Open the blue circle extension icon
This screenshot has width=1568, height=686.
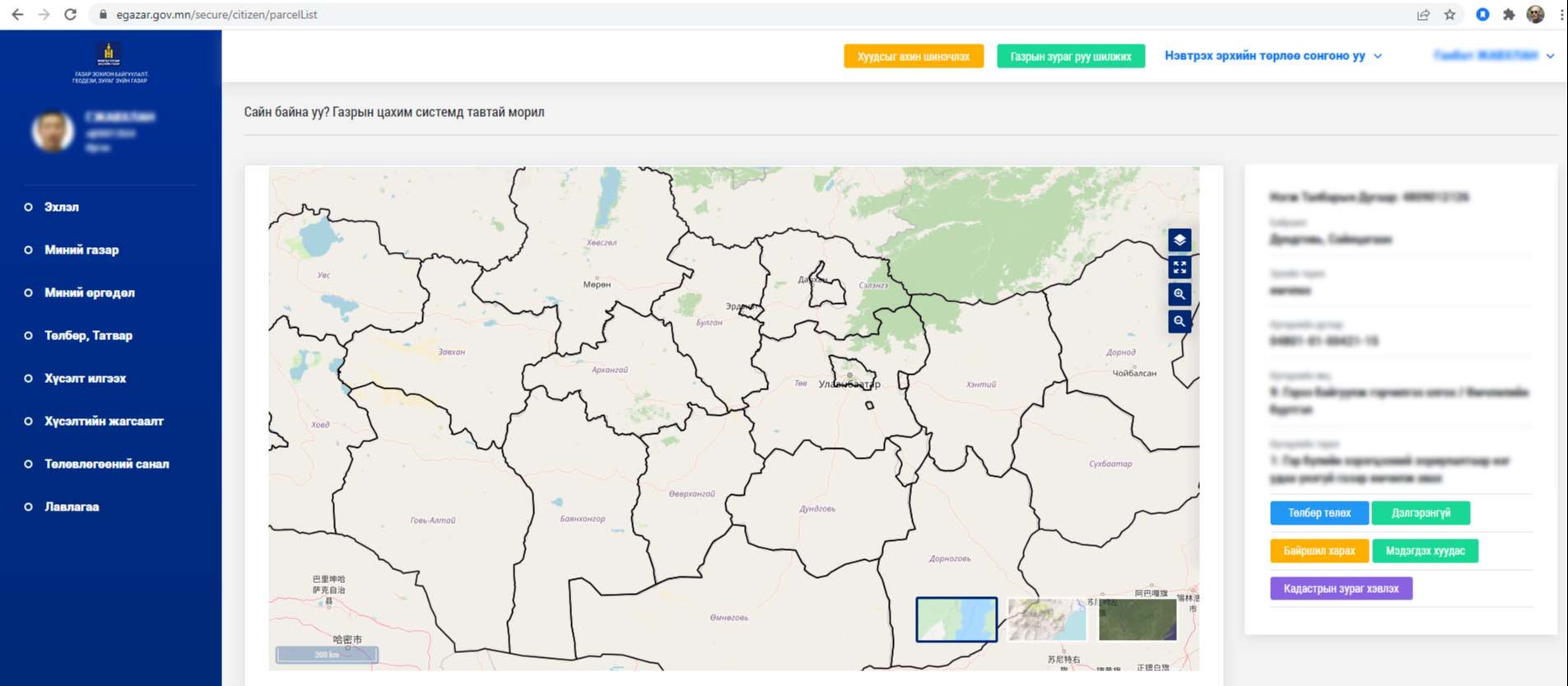coord(1482,14)
